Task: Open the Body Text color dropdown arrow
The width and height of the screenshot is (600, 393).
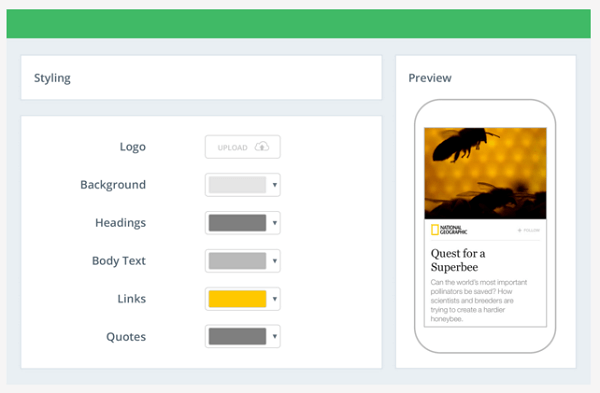Action: tap(274, 261)
